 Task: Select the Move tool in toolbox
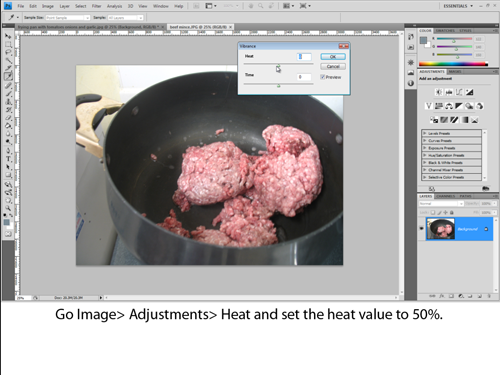8,36
